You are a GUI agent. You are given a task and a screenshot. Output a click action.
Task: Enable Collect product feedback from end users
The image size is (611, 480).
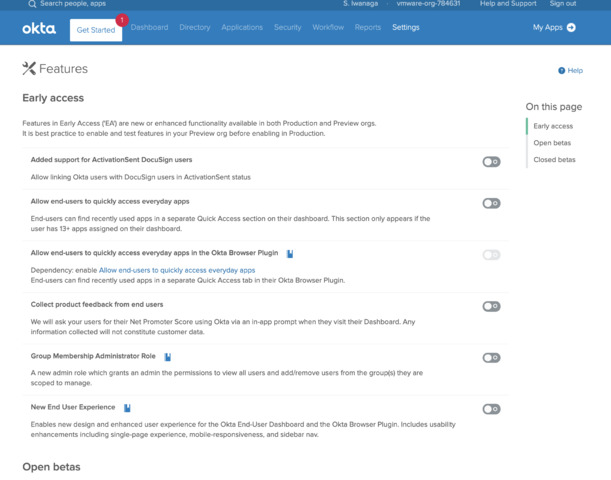click(491, 306)
